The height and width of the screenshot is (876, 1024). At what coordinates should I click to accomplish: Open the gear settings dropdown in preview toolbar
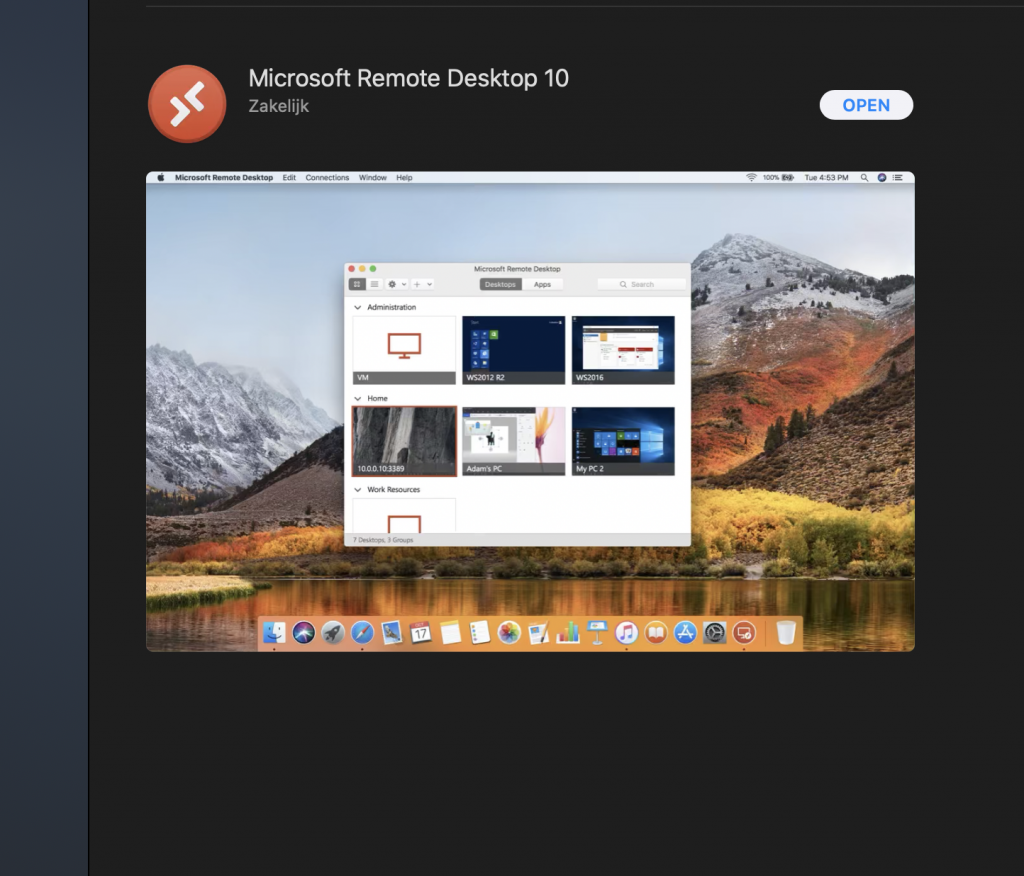(396, 284)
